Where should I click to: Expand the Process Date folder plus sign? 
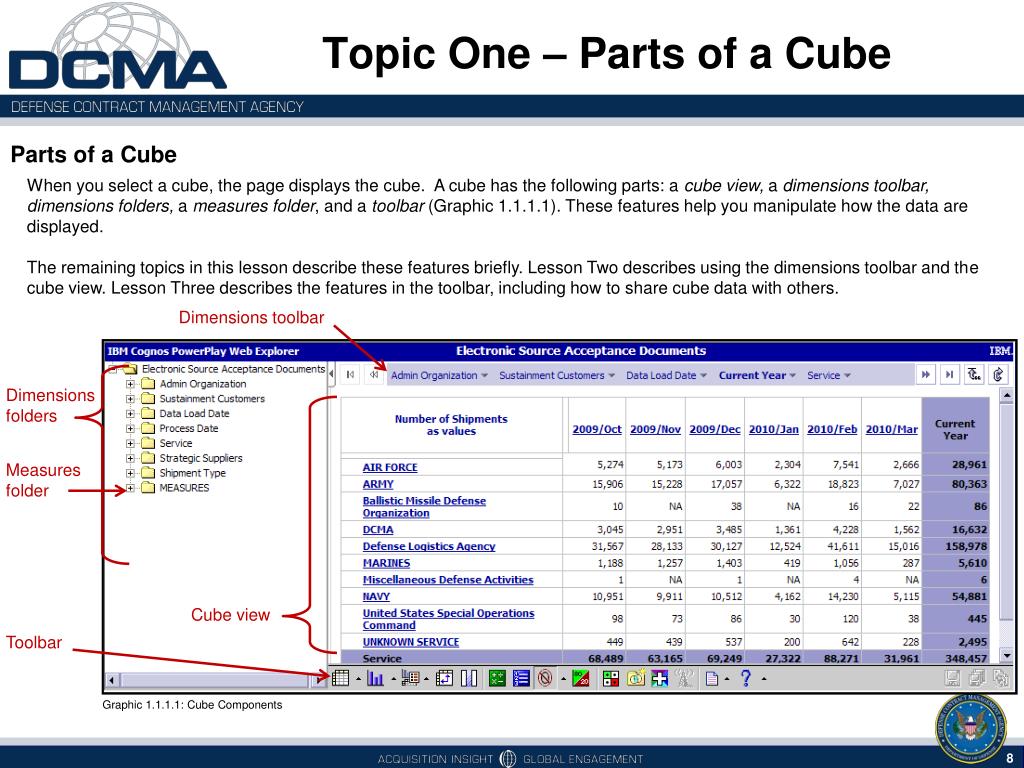tap(130, 428)
